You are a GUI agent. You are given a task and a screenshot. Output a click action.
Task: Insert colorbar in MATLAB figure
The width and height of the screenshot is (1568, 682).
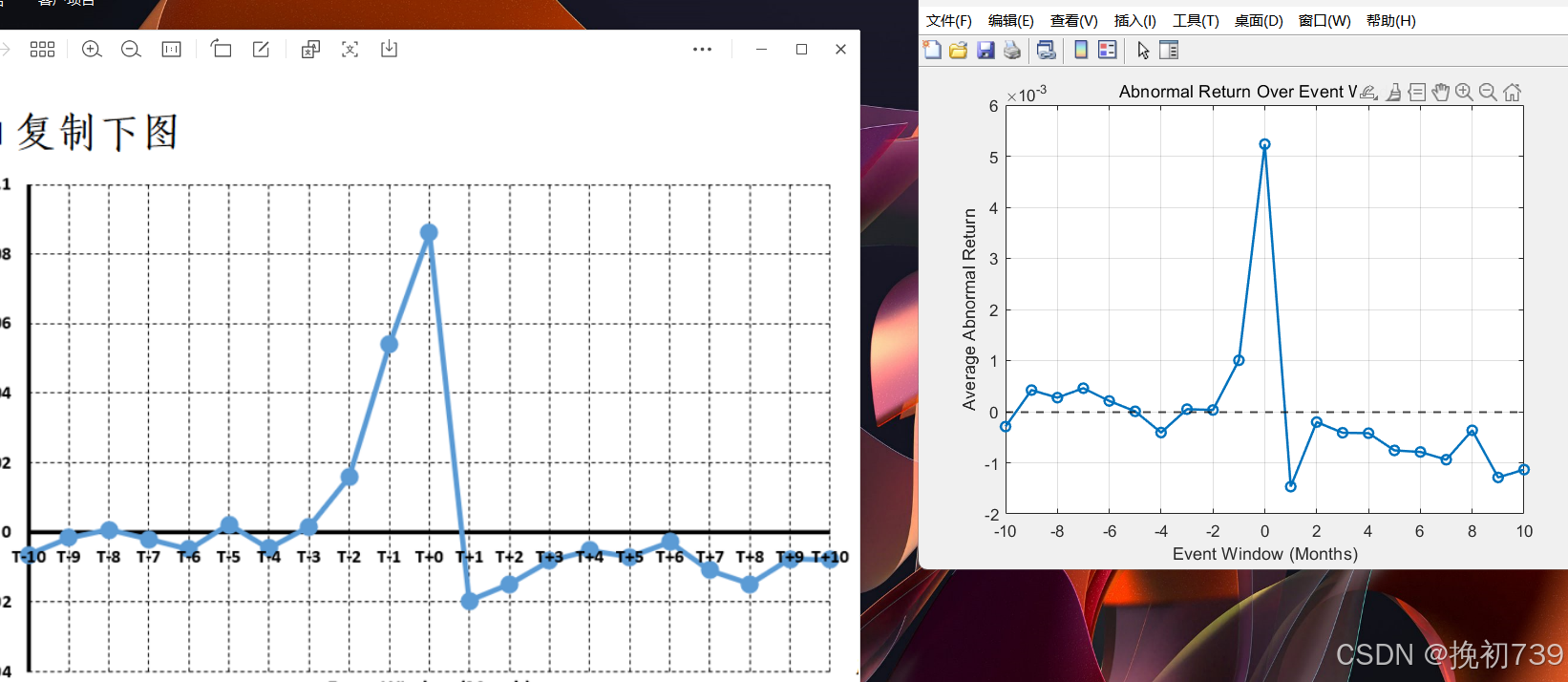[1081, 50]
